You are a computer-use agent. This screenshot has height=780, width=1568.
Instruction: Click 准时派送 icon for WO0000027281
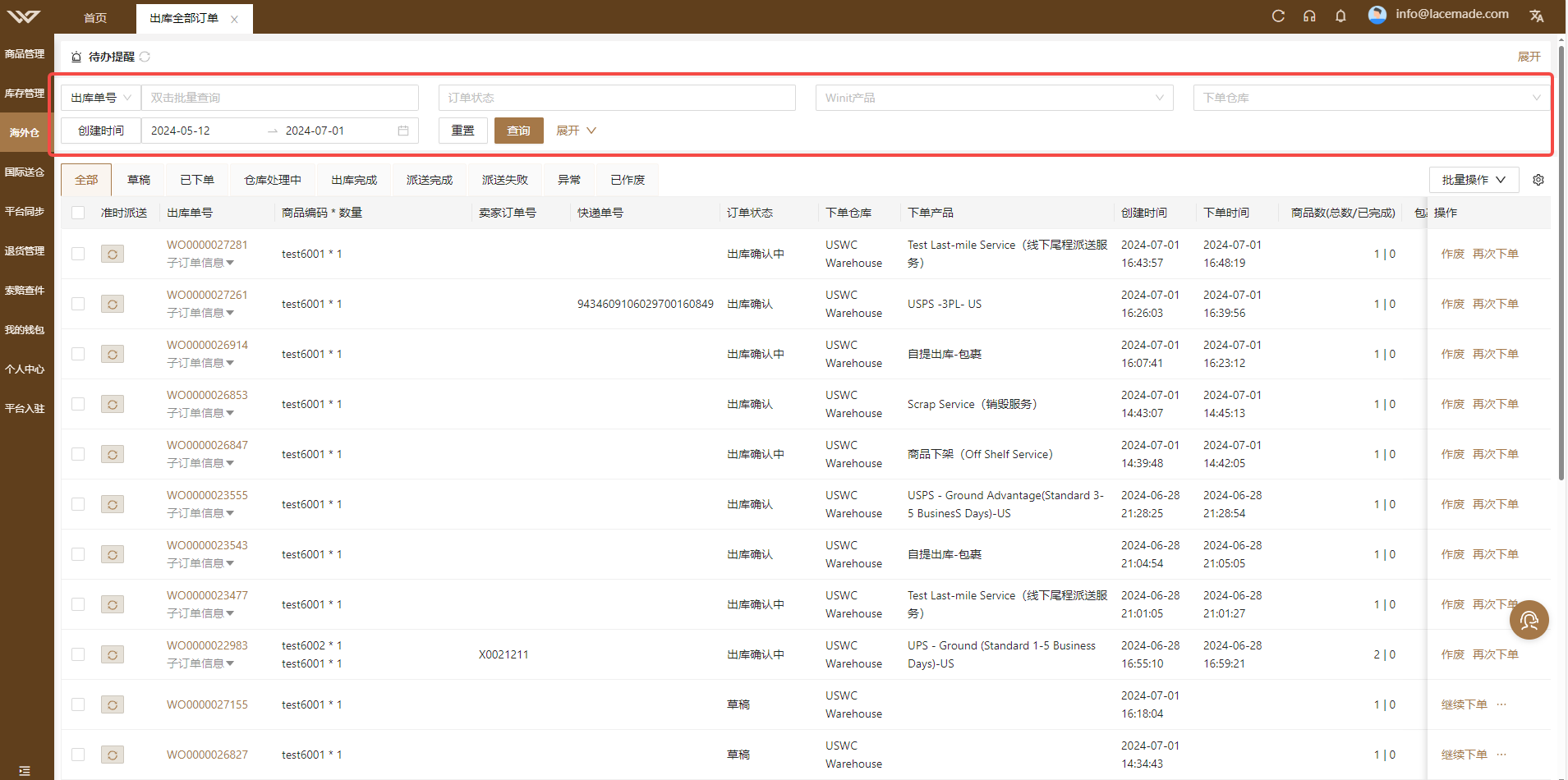(113, 254)
